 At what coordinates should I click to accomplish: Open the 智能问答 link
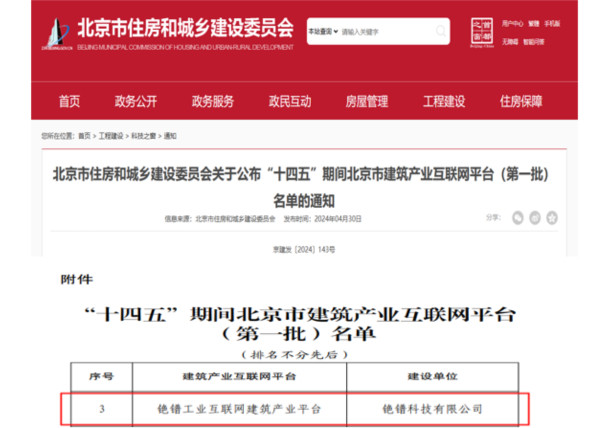pyautogui.click(x=534, y=42)
